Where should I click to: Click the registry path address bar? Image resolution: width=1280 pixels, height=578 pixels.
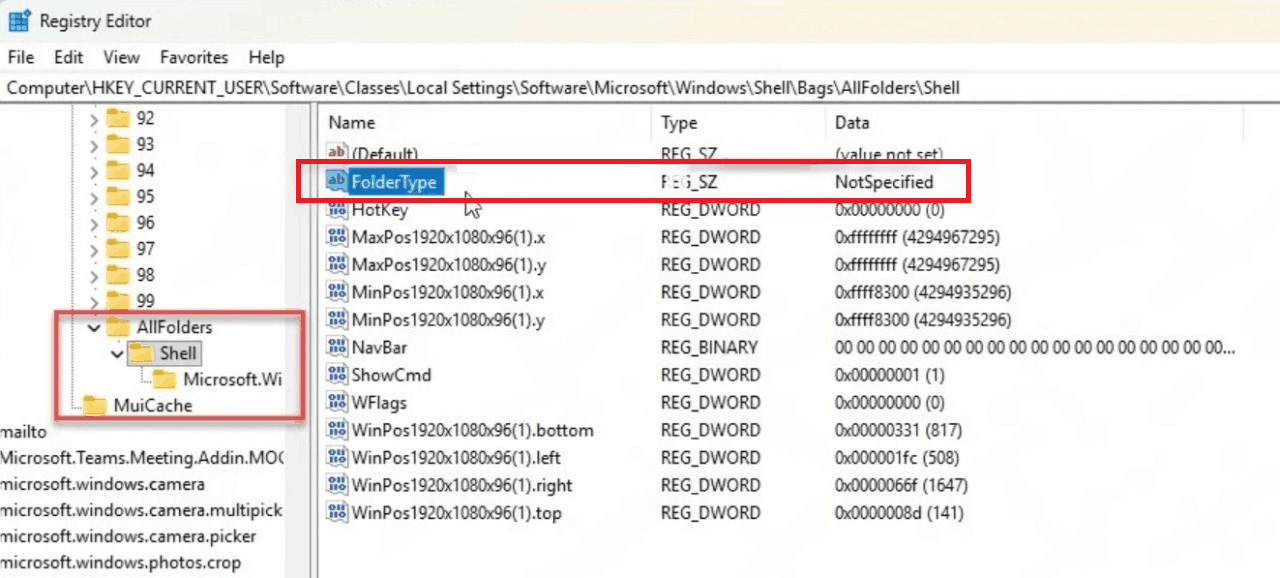(640, 88)
